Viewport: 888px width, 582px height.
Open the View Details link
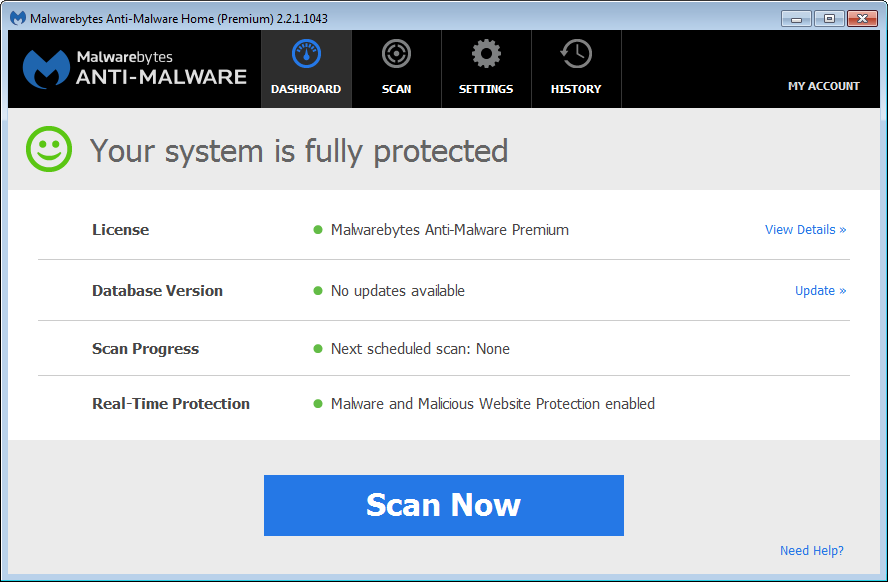point(805,230)
